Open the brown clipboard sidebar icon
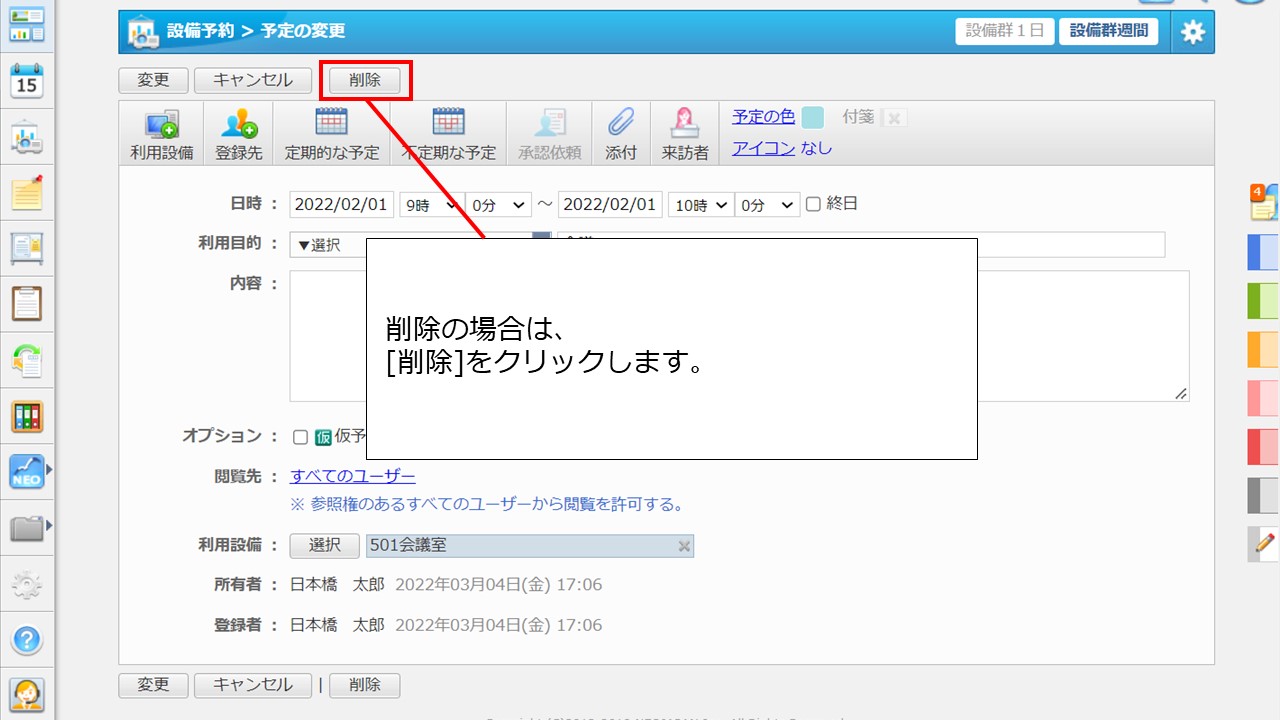Image resolution: width=1280 pixels, height=720 pixels. click(x=27, y=303)
